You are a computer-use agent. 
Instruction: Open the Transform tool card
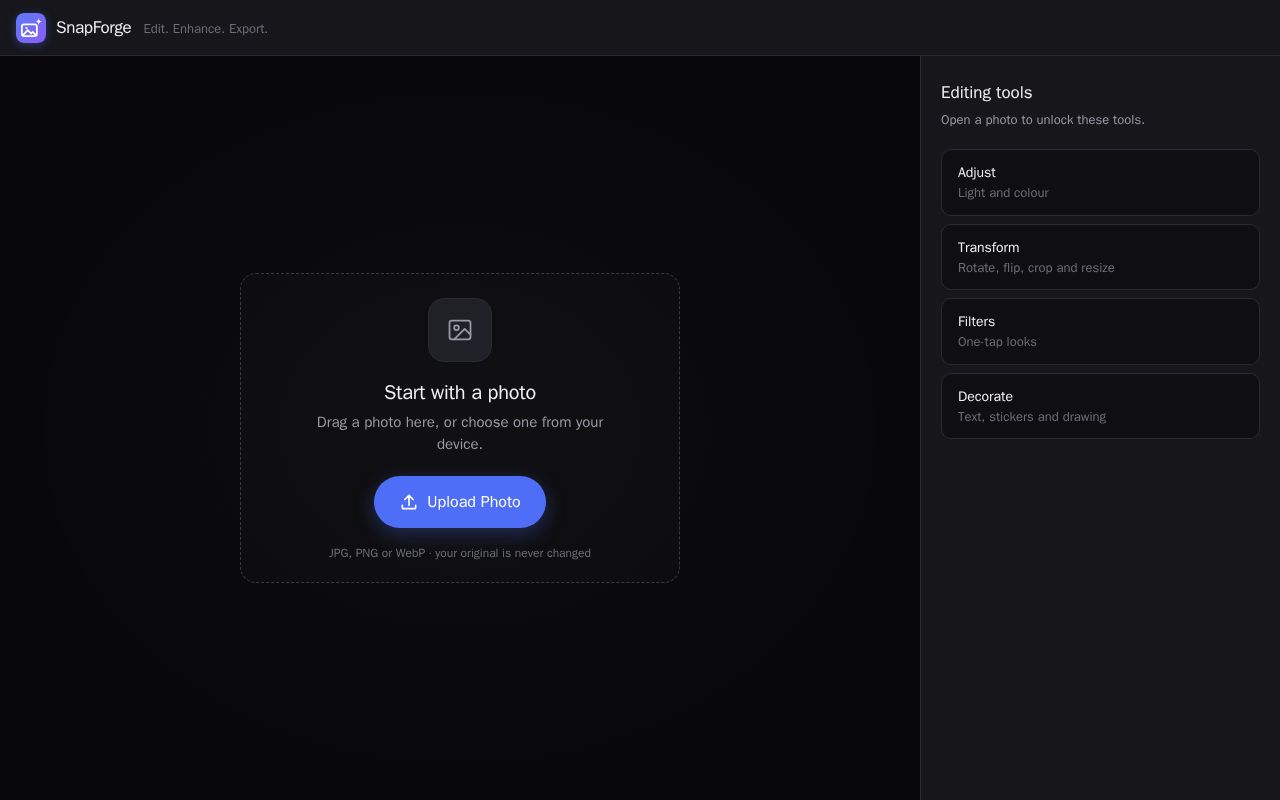click(1100, 257)
